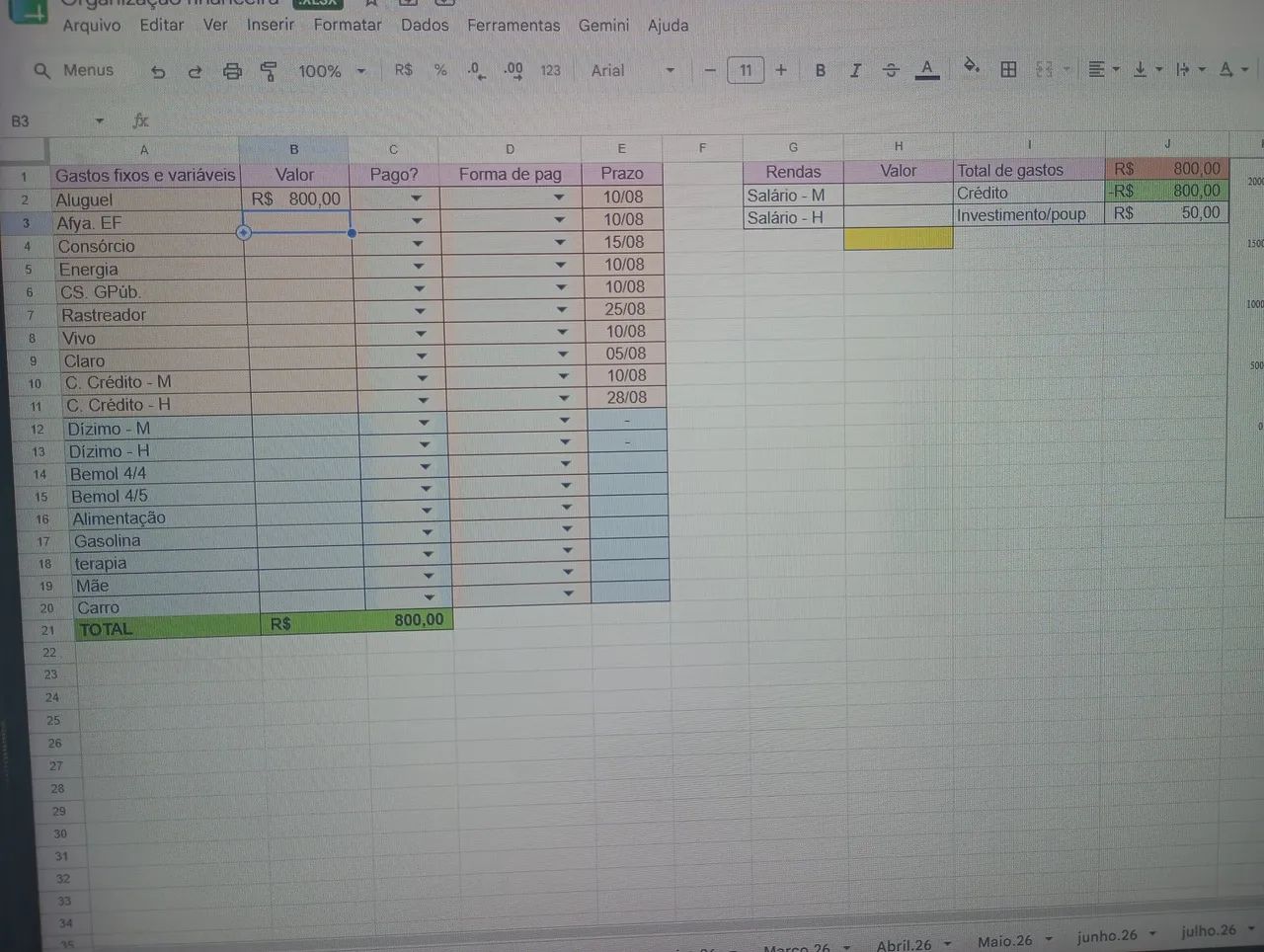This screenshot has width=1264, height=952.
Task: Click the print icon
Action: [x=232, y=71]
